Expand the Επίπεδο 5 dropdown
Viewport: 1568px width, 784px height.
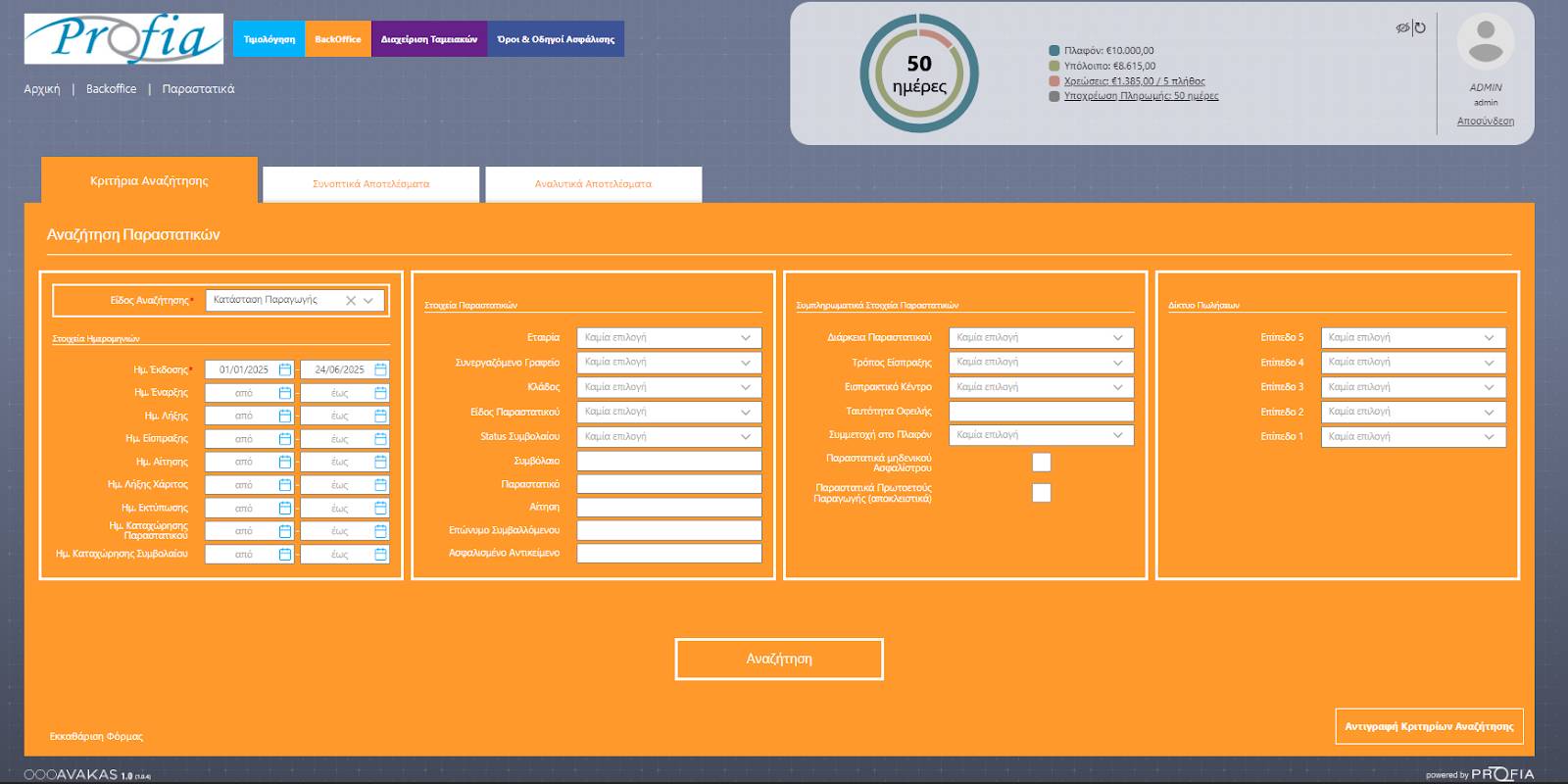coord(1412,338)
